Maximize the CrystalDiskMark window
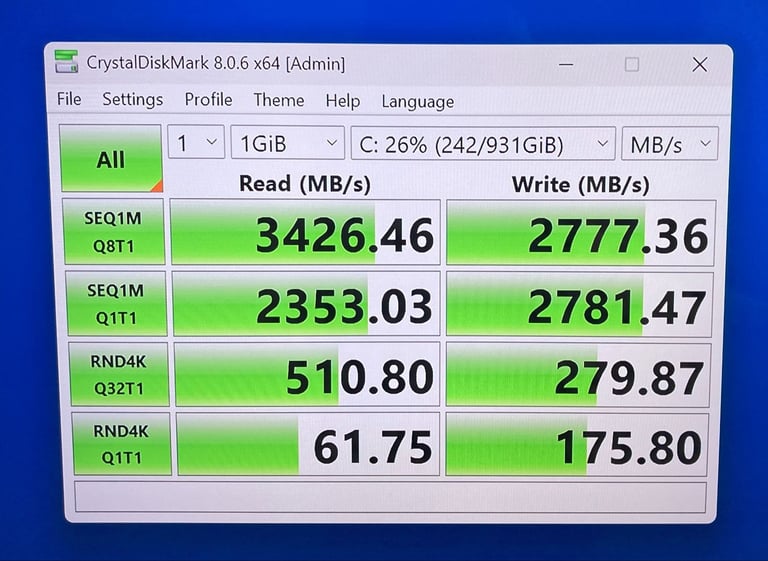The height and width of the screenshot is (561, 768). coord(632,64)
